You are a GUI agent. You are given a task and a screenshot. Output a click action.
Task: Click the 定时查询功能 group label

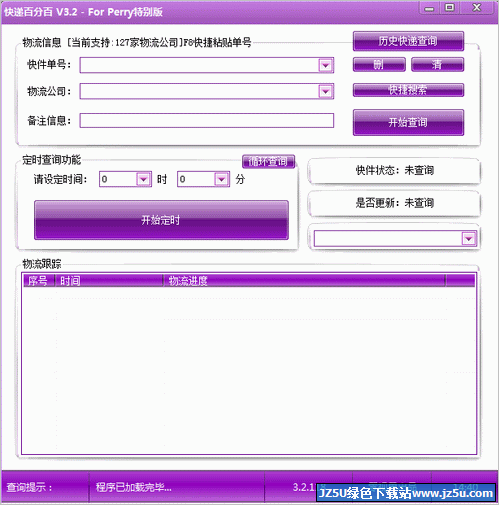(52, 160)
